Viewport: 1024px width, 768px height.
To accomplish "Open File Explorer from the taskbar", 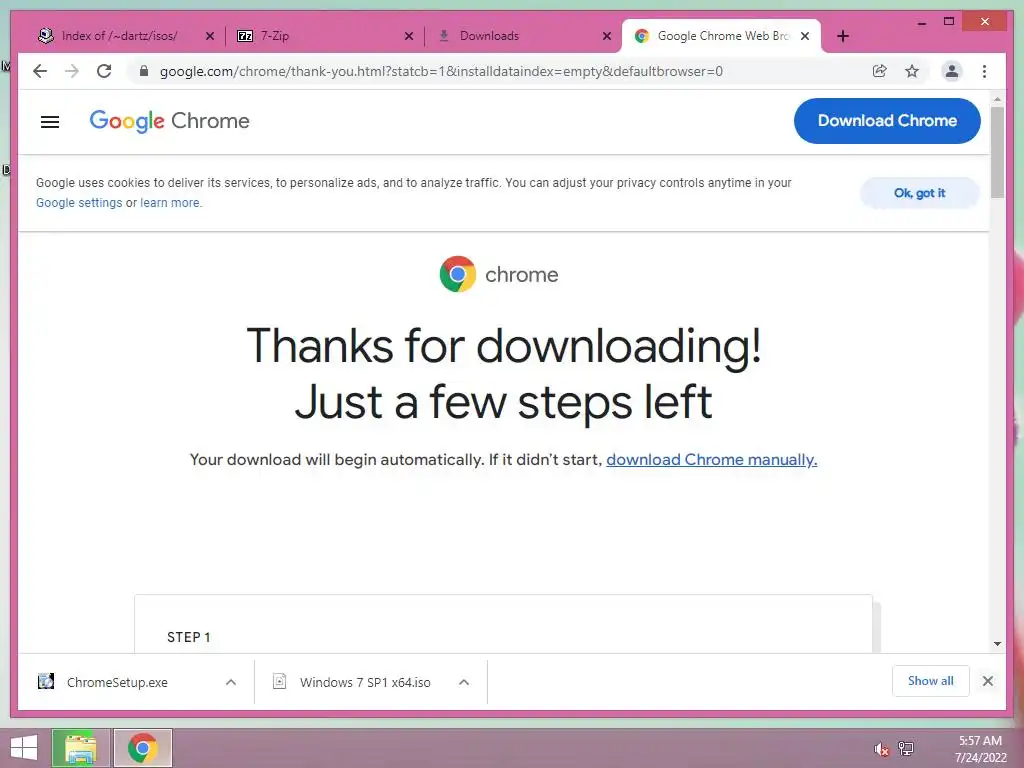I will click(81, 748).
